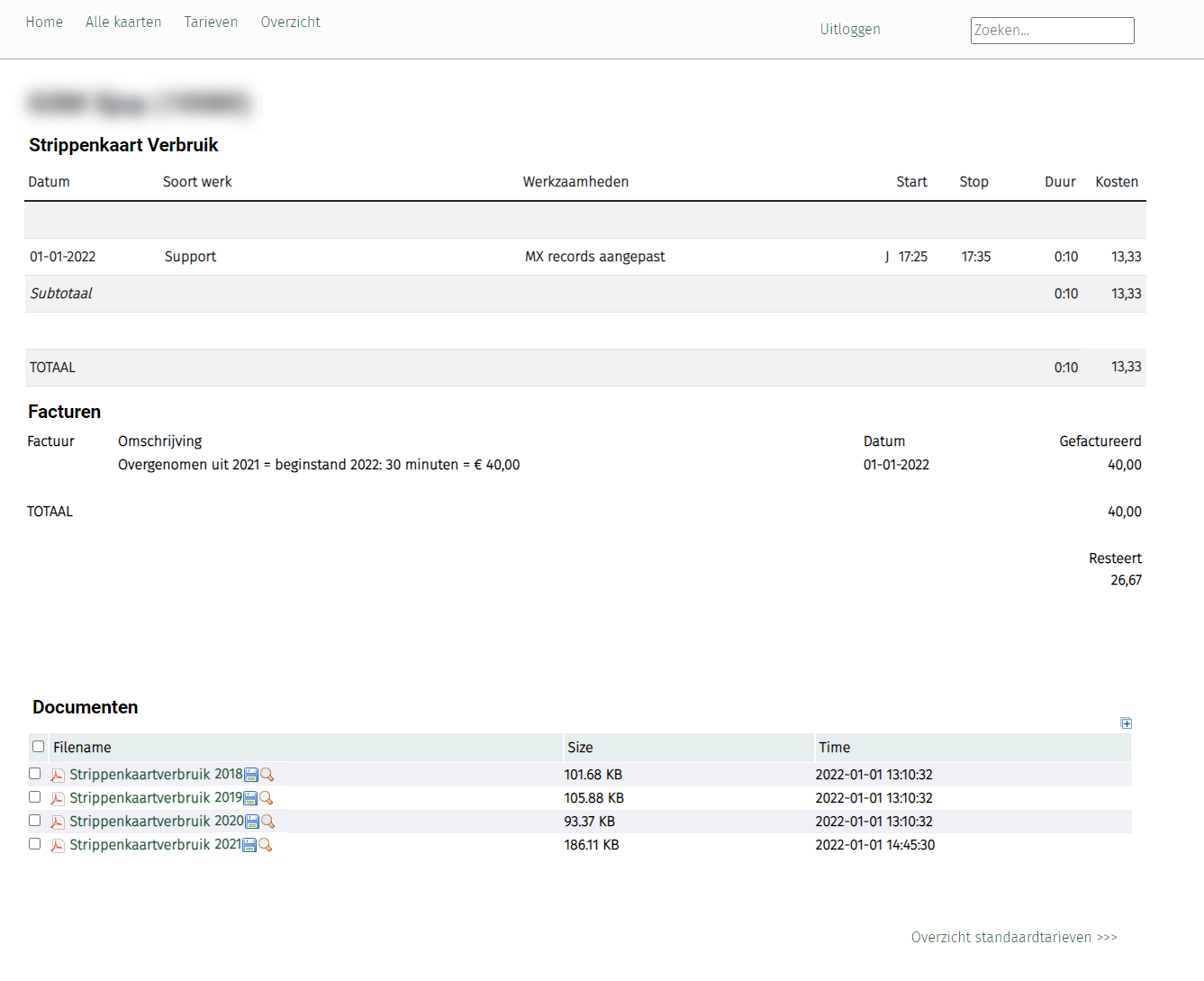The height and width of the screenshot is (981, 1204).
Task: Go to the Tarieven page
Action: (x=211, y=23)
